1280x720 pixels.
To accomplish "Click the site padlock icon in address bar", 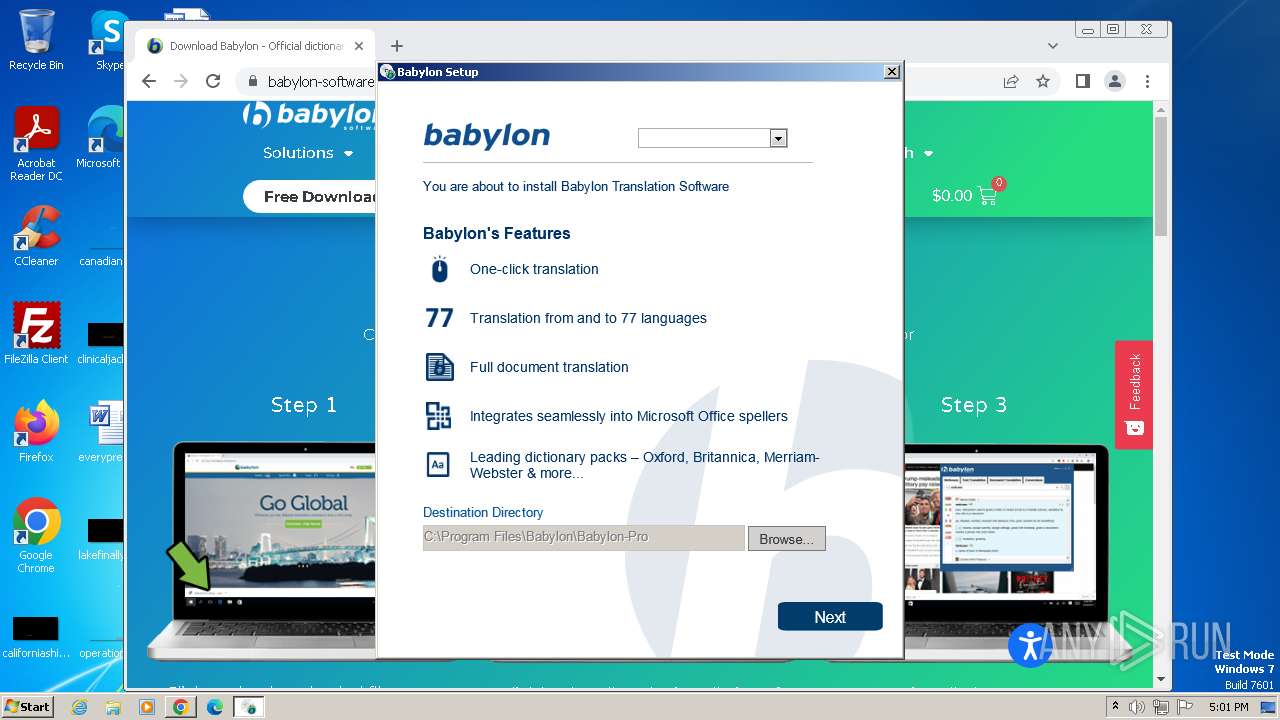I will point(252,82).
